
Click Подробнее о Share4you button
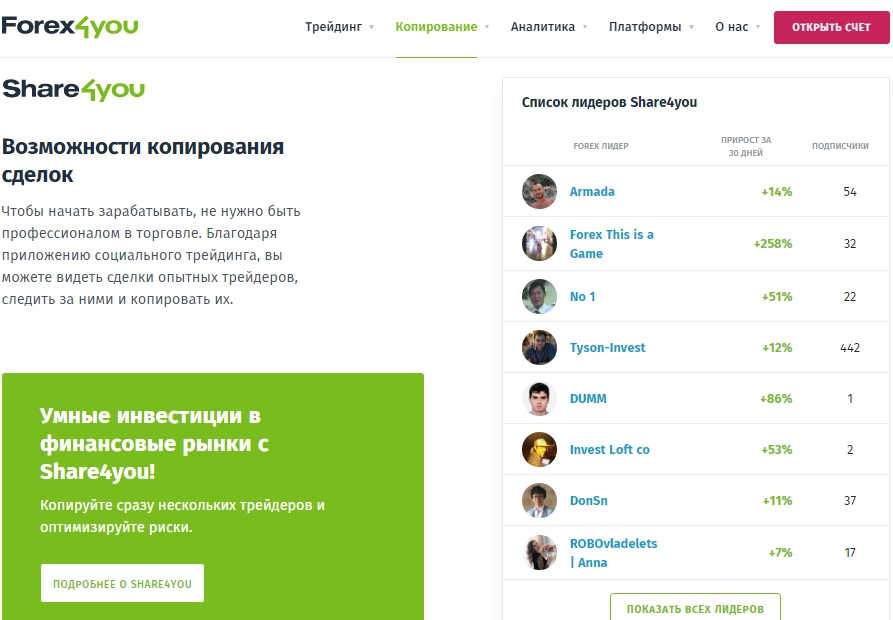tap(122, 583)
